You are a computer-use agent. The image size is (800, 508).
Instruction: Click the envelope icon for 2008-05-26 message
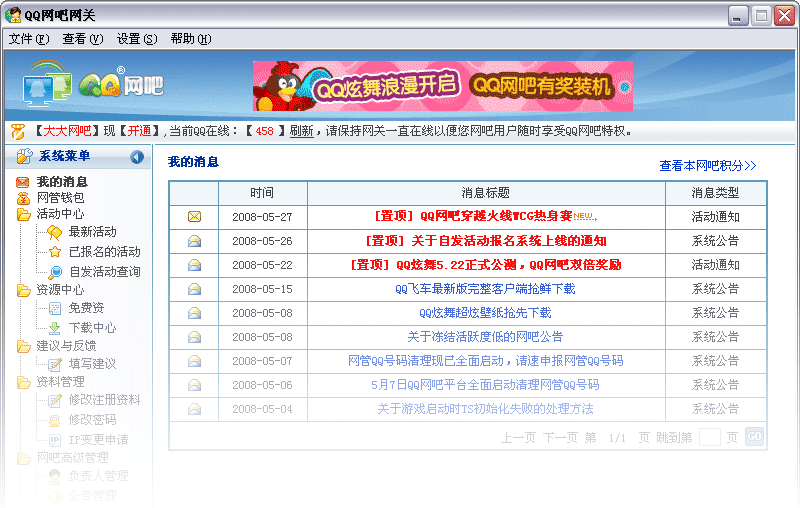[194, 241]
